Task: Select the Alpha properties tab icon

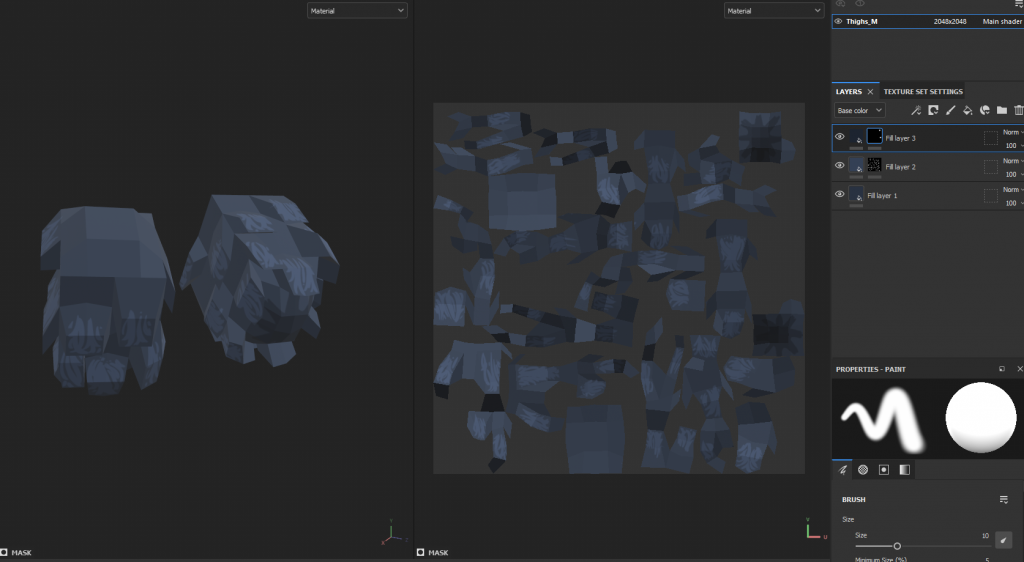Action: pyautogui.click(x=863, y=470)
